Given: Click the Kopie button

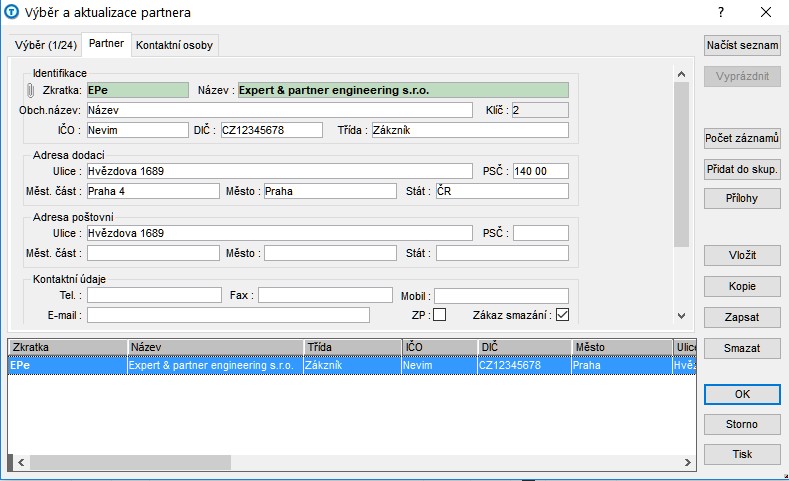Looking at the screenshot, I should (x=742, y=286).
